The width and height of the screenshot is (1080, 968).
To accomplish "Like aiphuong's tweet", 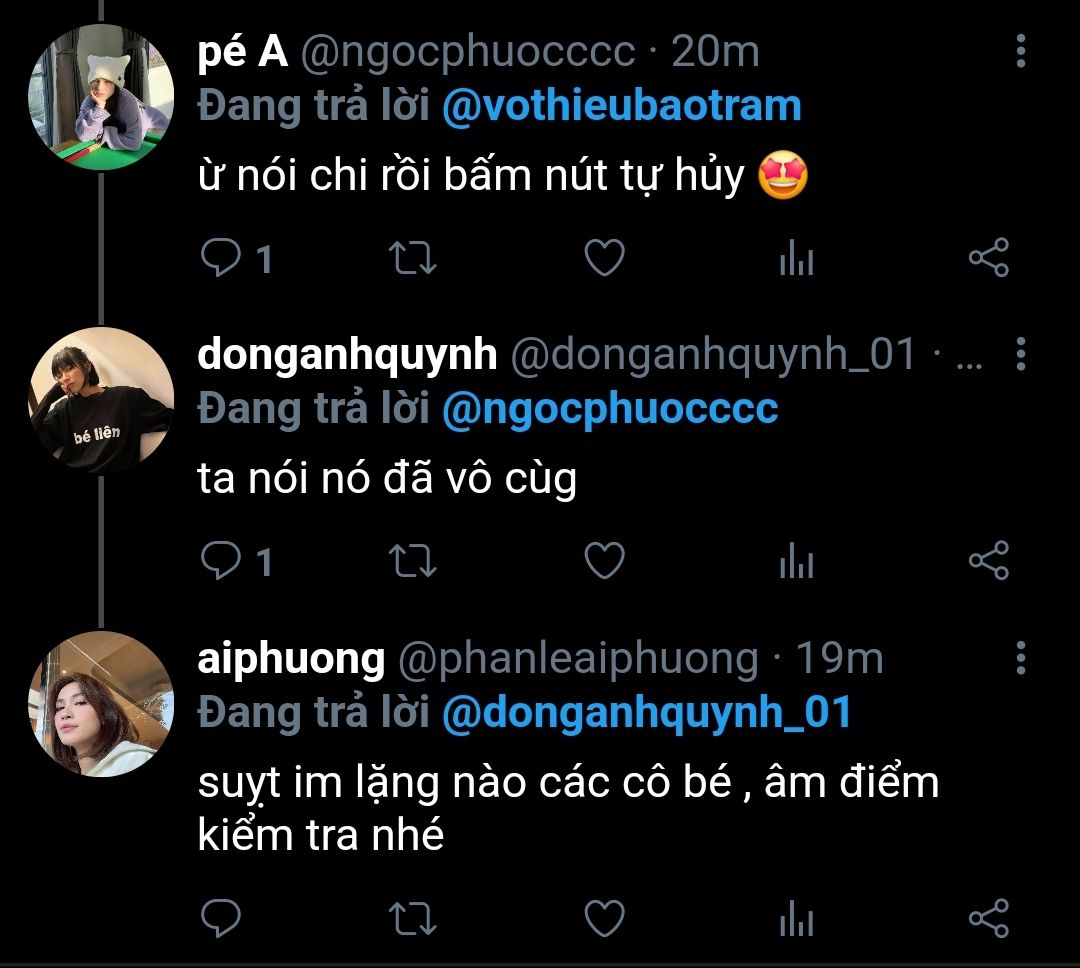I will coord(604,918).
